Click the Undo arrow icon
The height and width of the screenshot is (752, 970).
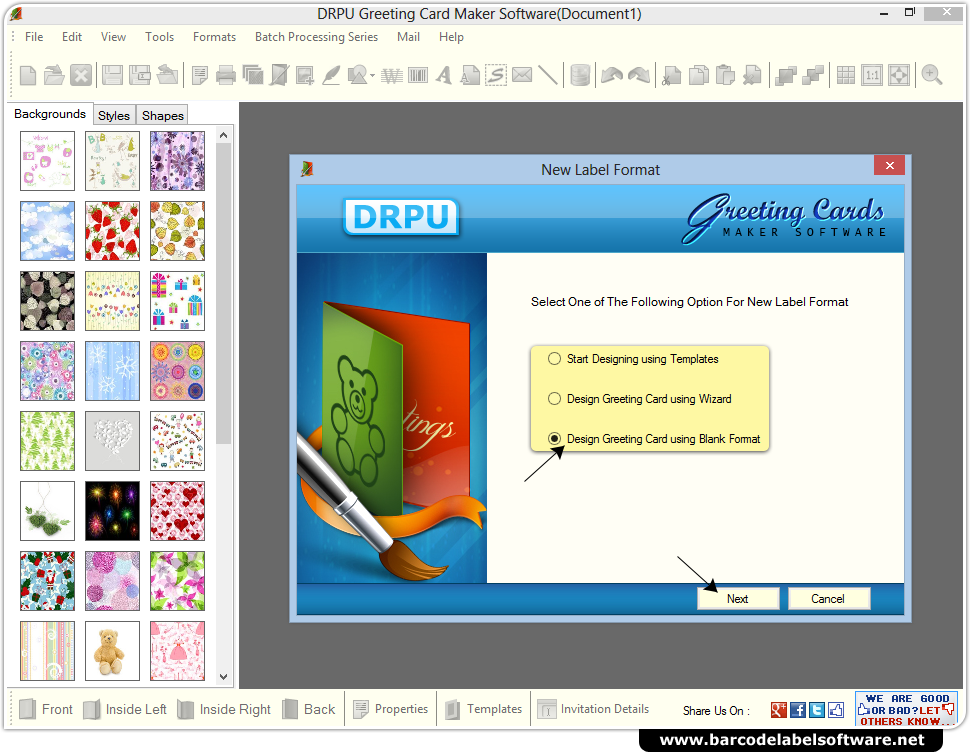[x=612, y=75]
